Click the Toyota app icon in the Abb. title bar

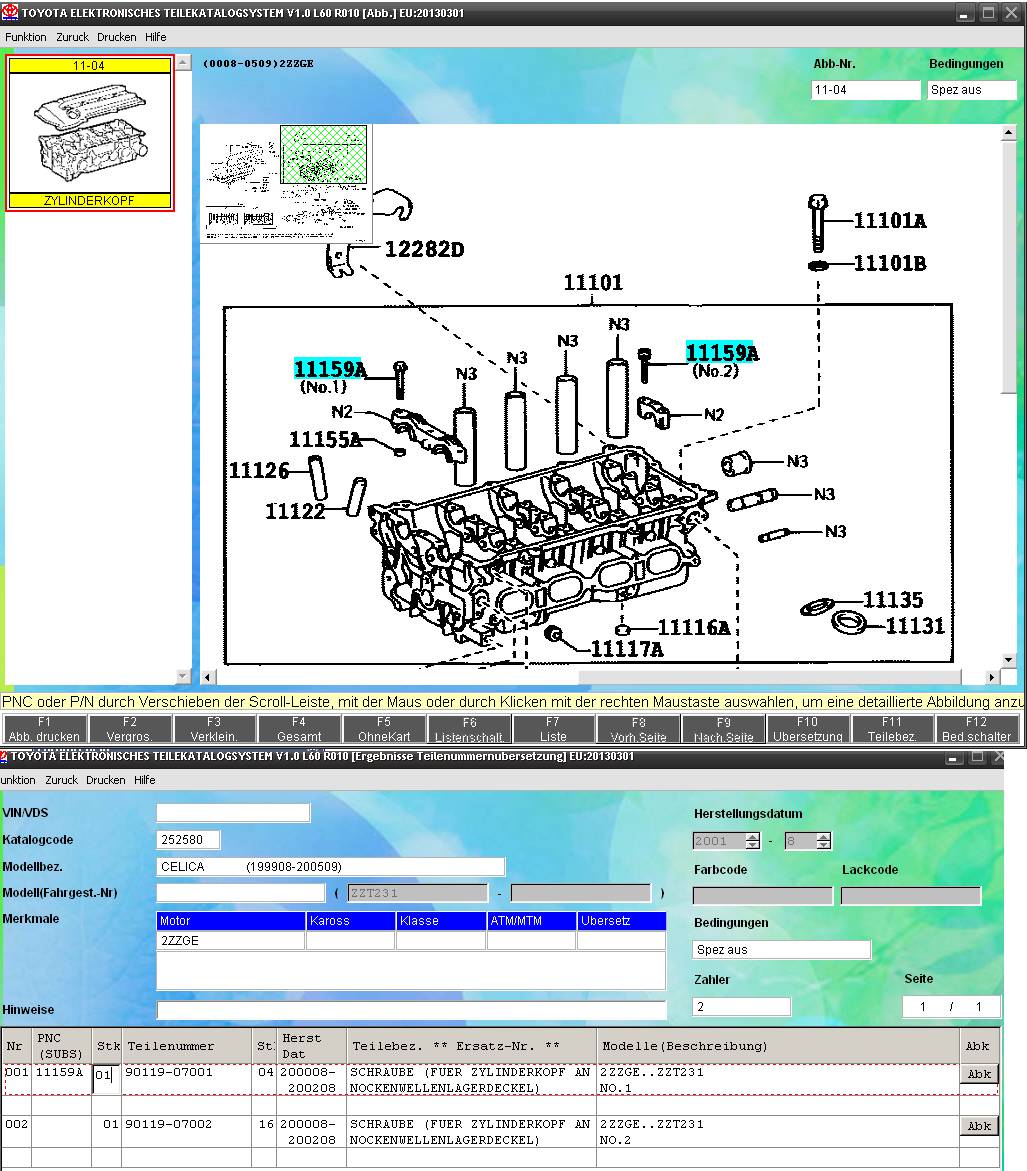coord(10,12)
